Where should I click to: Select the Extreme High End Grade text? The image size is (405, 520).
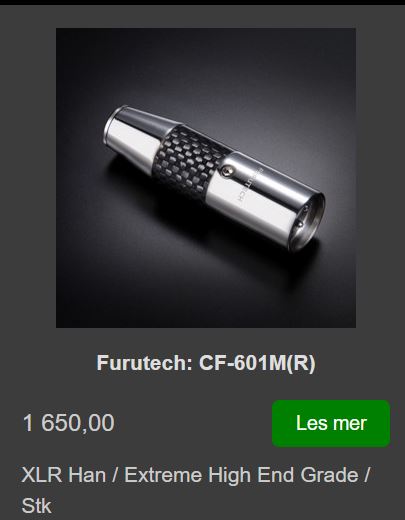point(242,475)
